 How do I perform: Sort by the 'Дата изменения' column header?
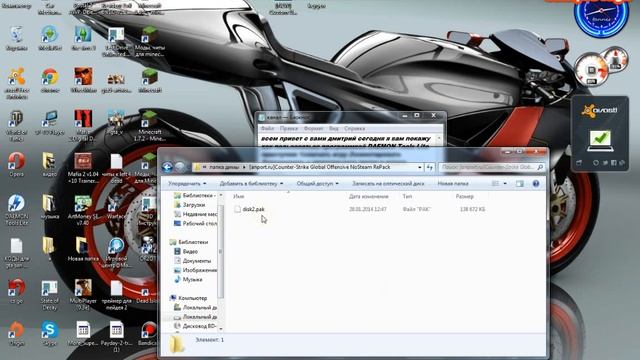(369, 196)
